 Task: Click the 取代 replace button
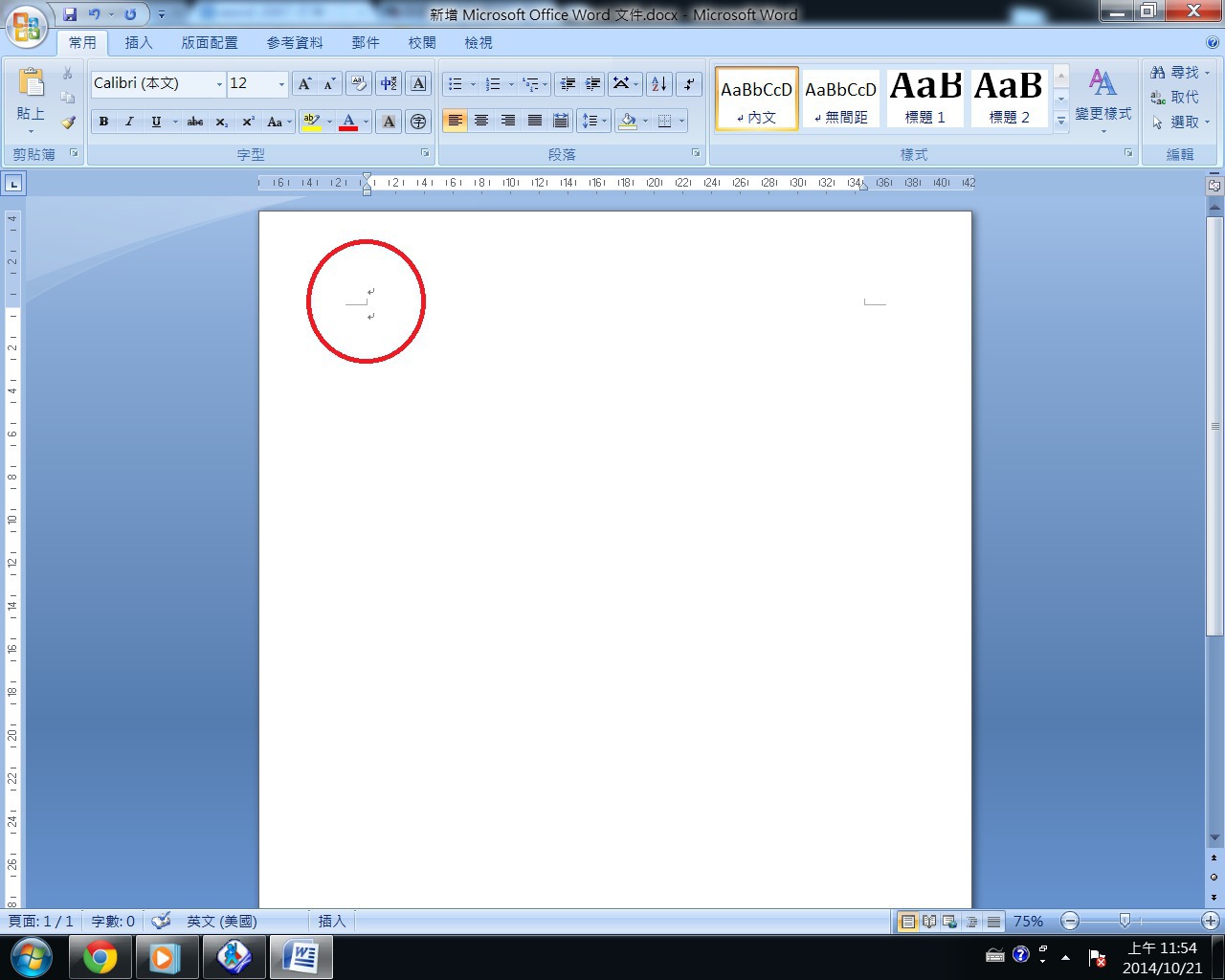(x=1175, y=98)
